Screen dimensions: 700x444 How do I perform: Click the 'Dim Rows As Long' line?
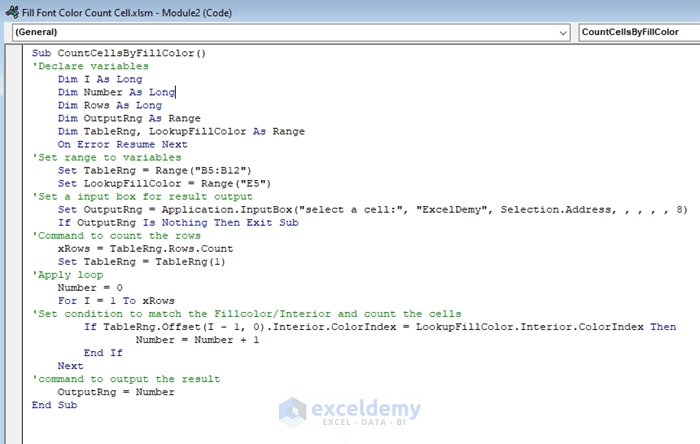[x=110, y=105]
